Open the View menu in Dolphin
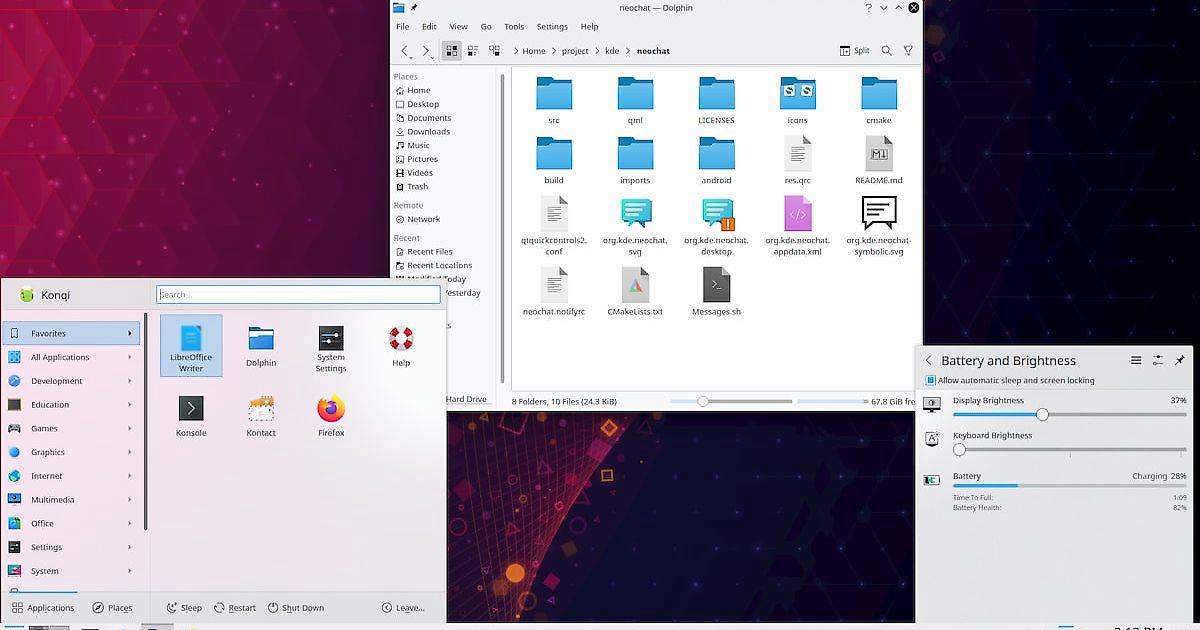The width and height of the screenshot is (1200, 630). [458, 27]
